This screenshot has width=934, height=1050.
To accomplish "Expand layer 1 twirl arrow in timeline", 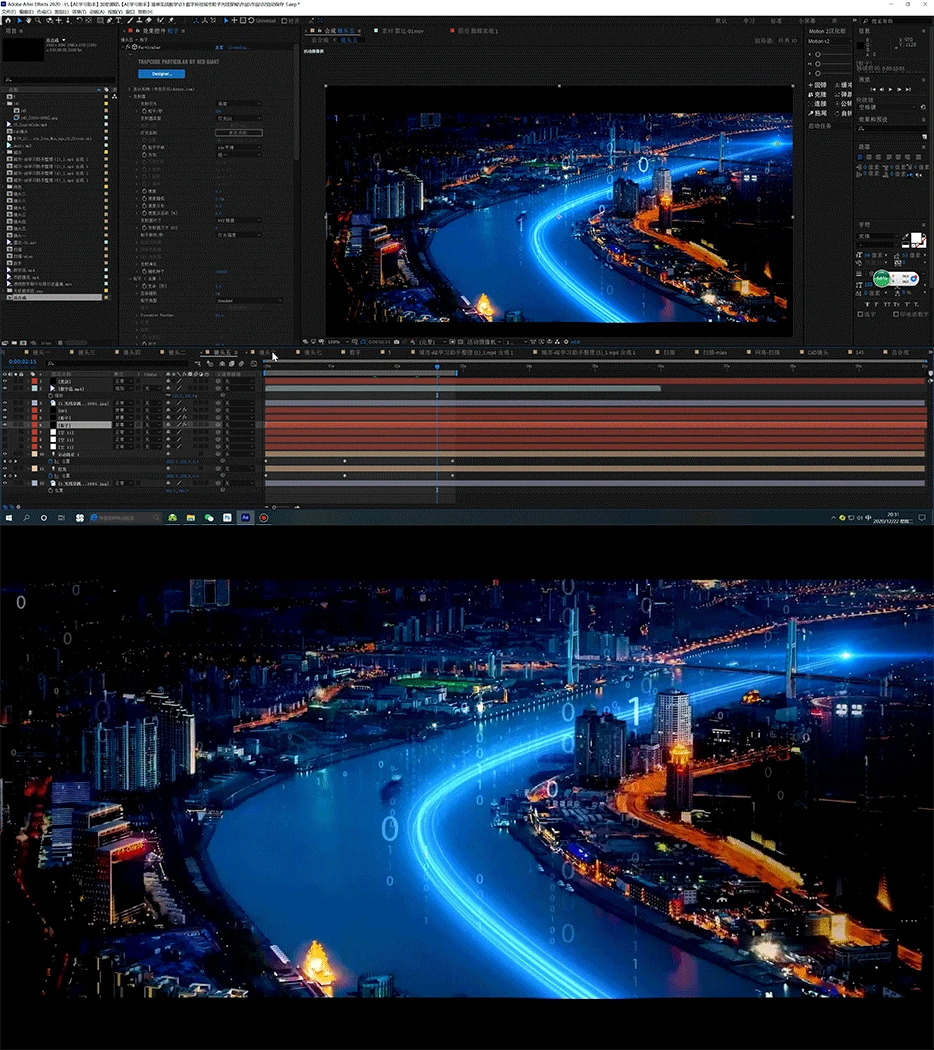I will point(28,381).
